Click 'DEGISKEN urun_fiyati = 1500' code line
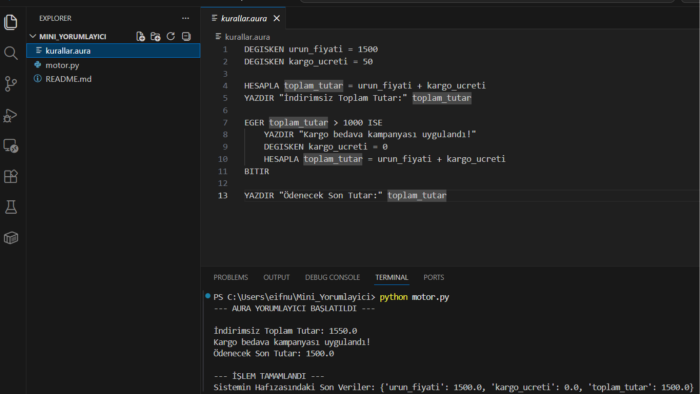This screenshot has width=700, height=394. pos(311,49)
